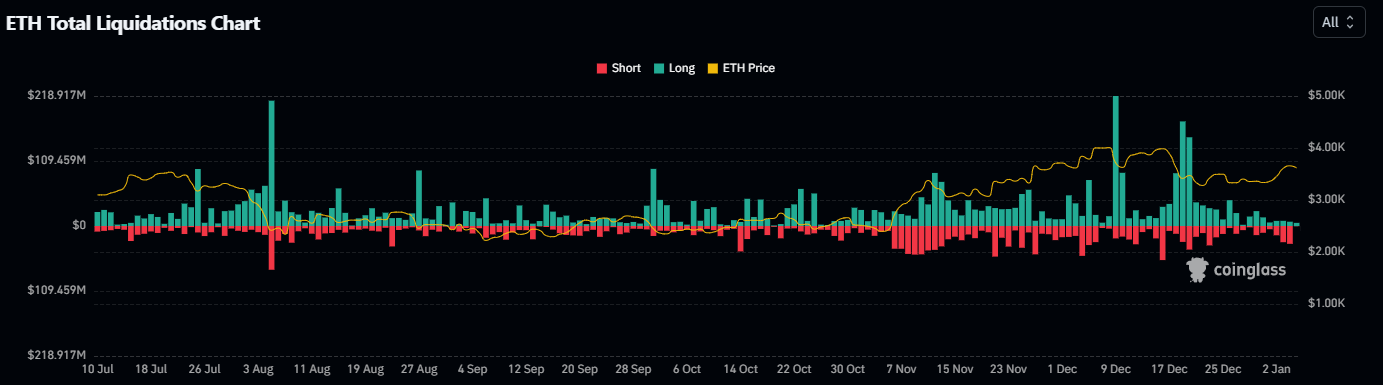Click the $3.00K price axis label
Viewport: 1383px width, 385px height.
1326,199
